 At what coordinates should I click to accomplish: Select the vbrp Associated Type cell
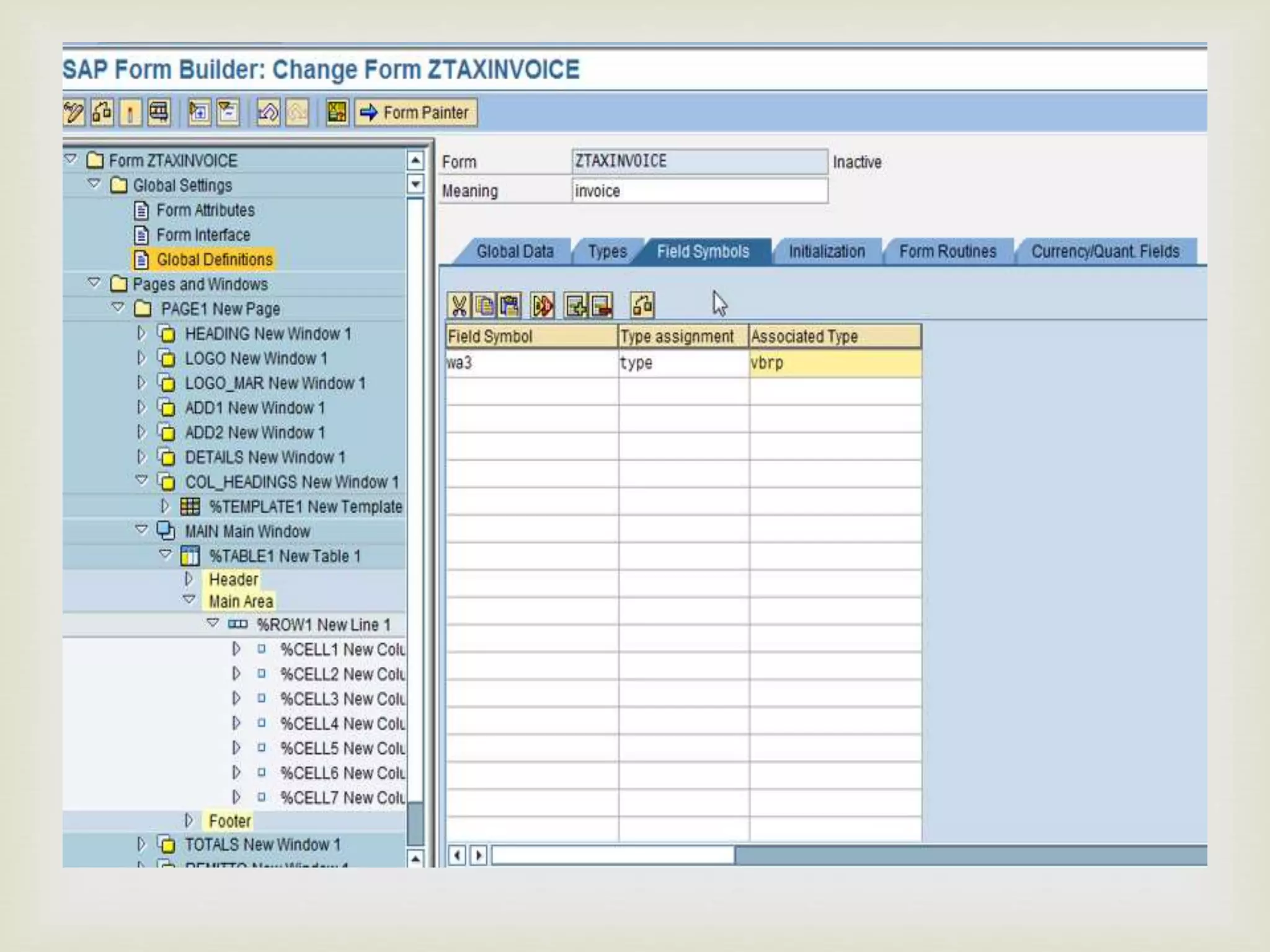[834, 363]
